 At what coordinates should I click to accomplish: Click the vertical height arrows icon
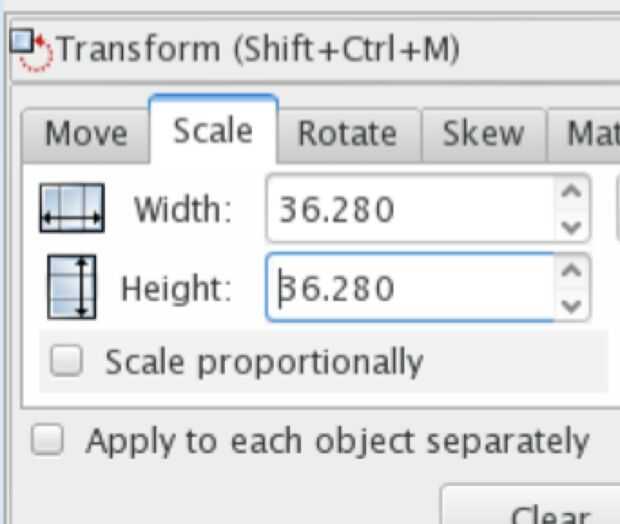pyautogui.click(x=71, y=288)
